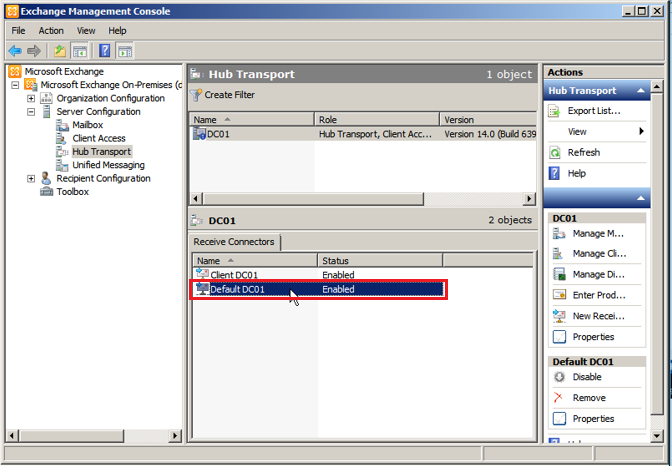The width and height of the screenshot is (672, 466).
Task: Open the View submenu arrow in Actions
Action: point(641,131)
